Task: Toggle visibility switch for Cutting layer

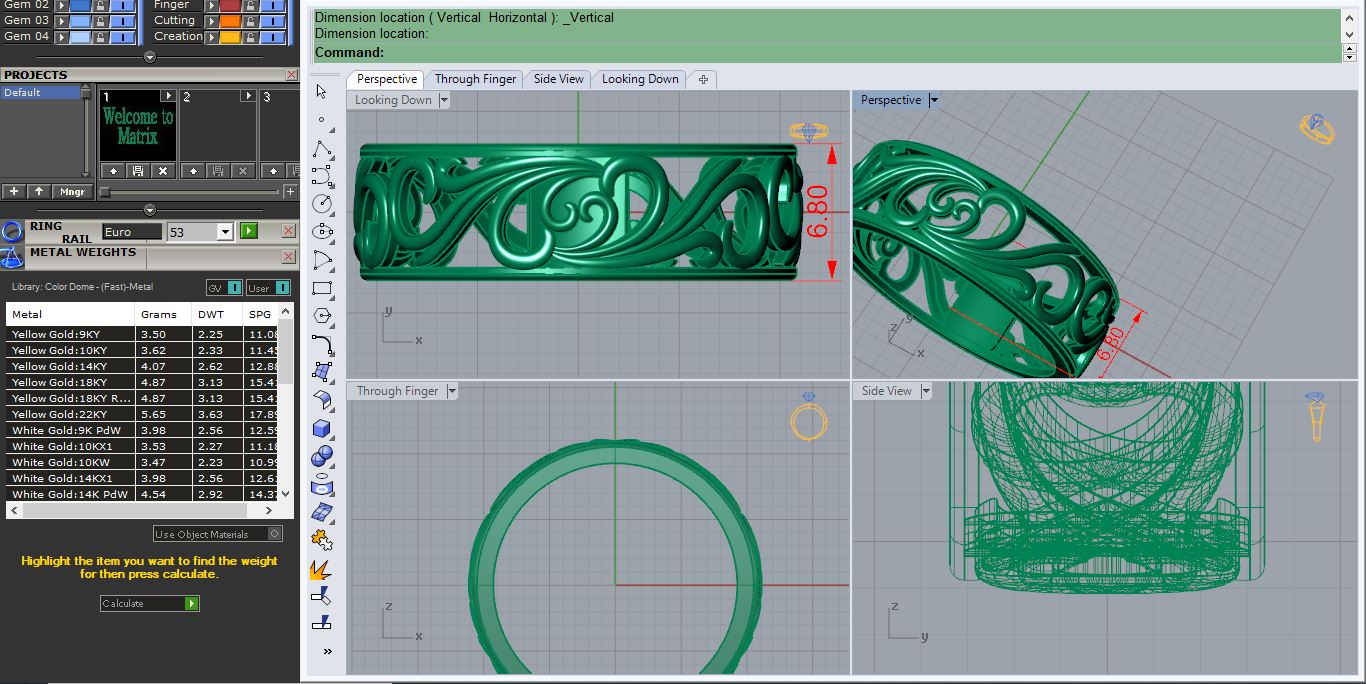Action: [x=273, y=20]
